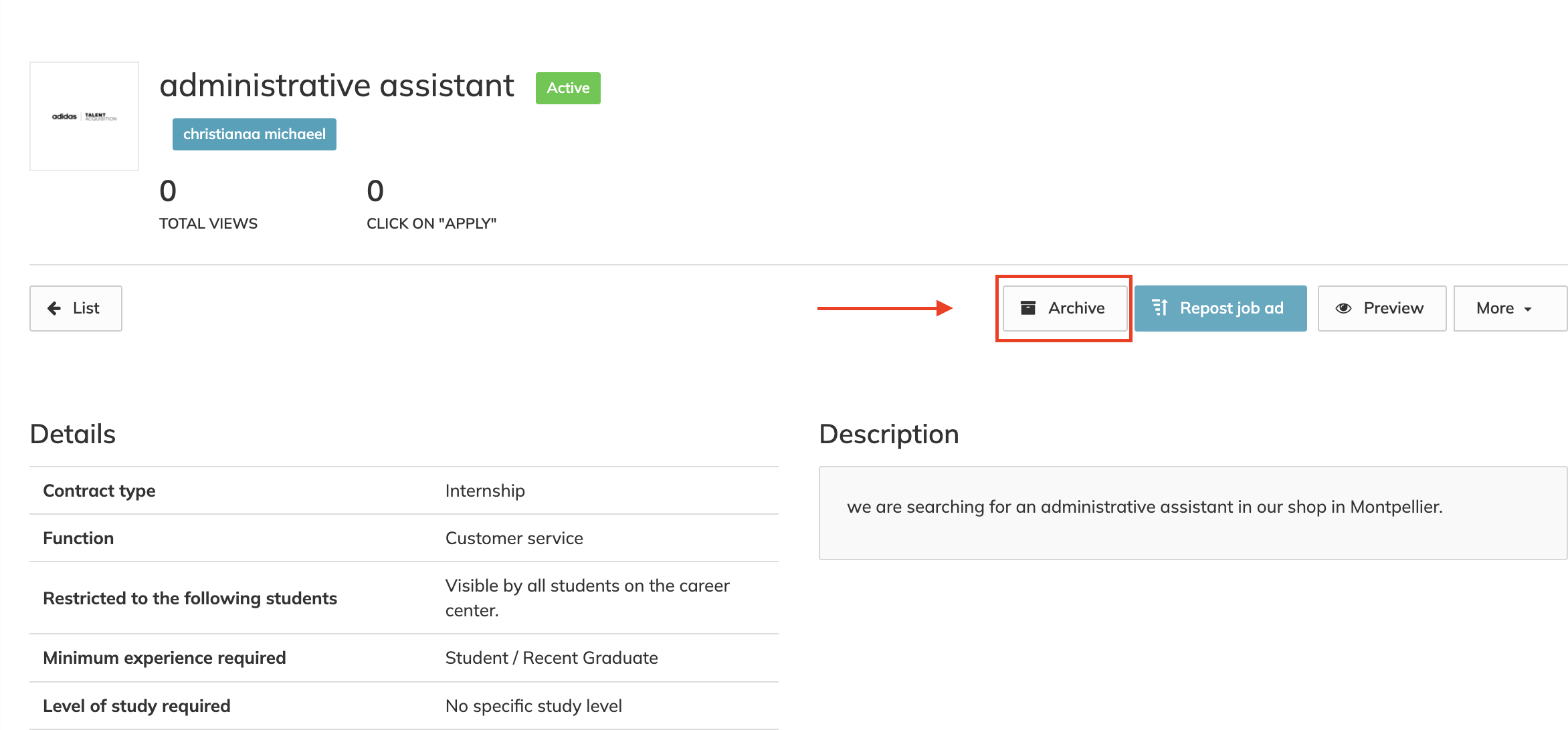Image resolution: width=1568 pixels, height=730 pixels.
Task: Expand the More dropdown caret
Action: [1528, 309]
